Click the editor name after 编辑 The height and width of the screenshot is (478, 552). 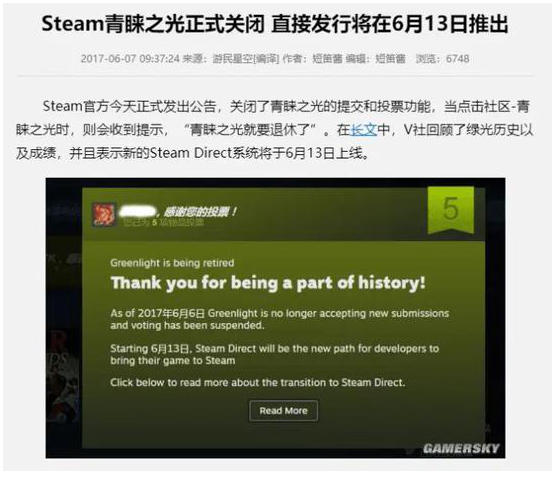point(390,58)
